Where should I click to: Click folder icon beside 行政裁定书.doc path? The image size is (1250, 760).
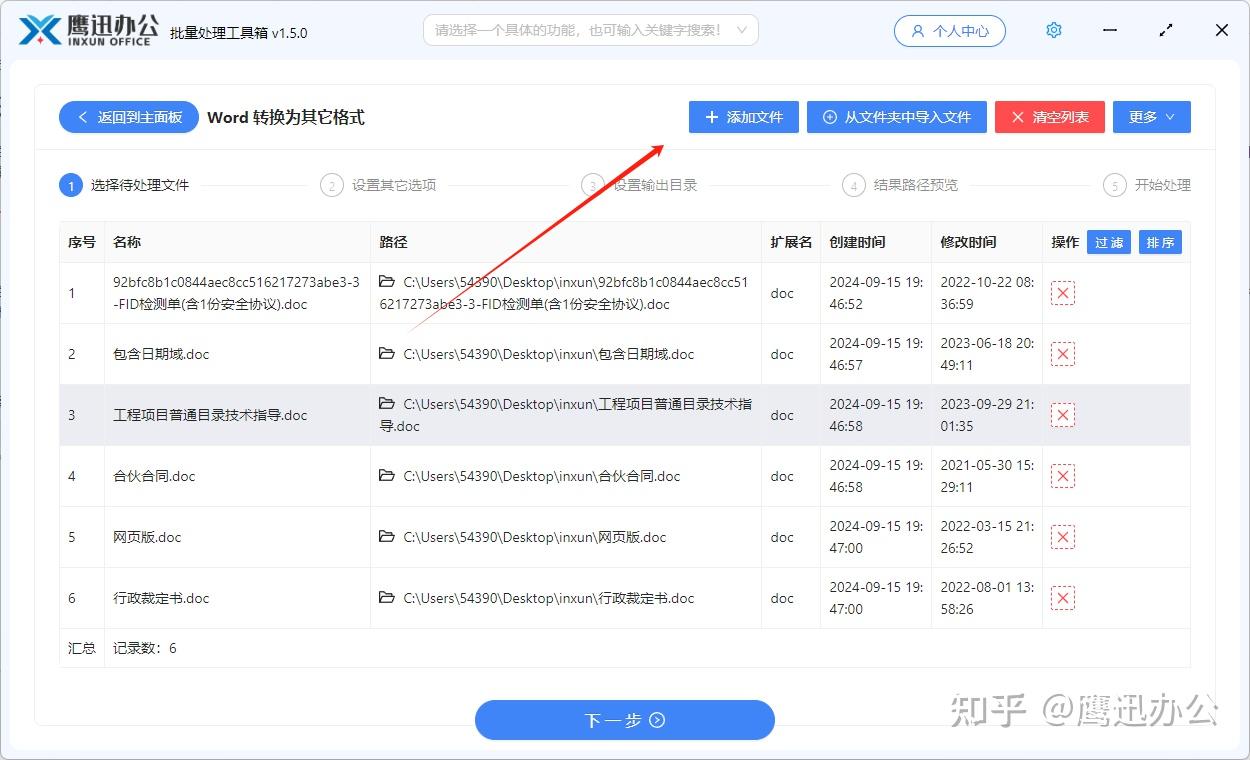click(x=386, y=598)
